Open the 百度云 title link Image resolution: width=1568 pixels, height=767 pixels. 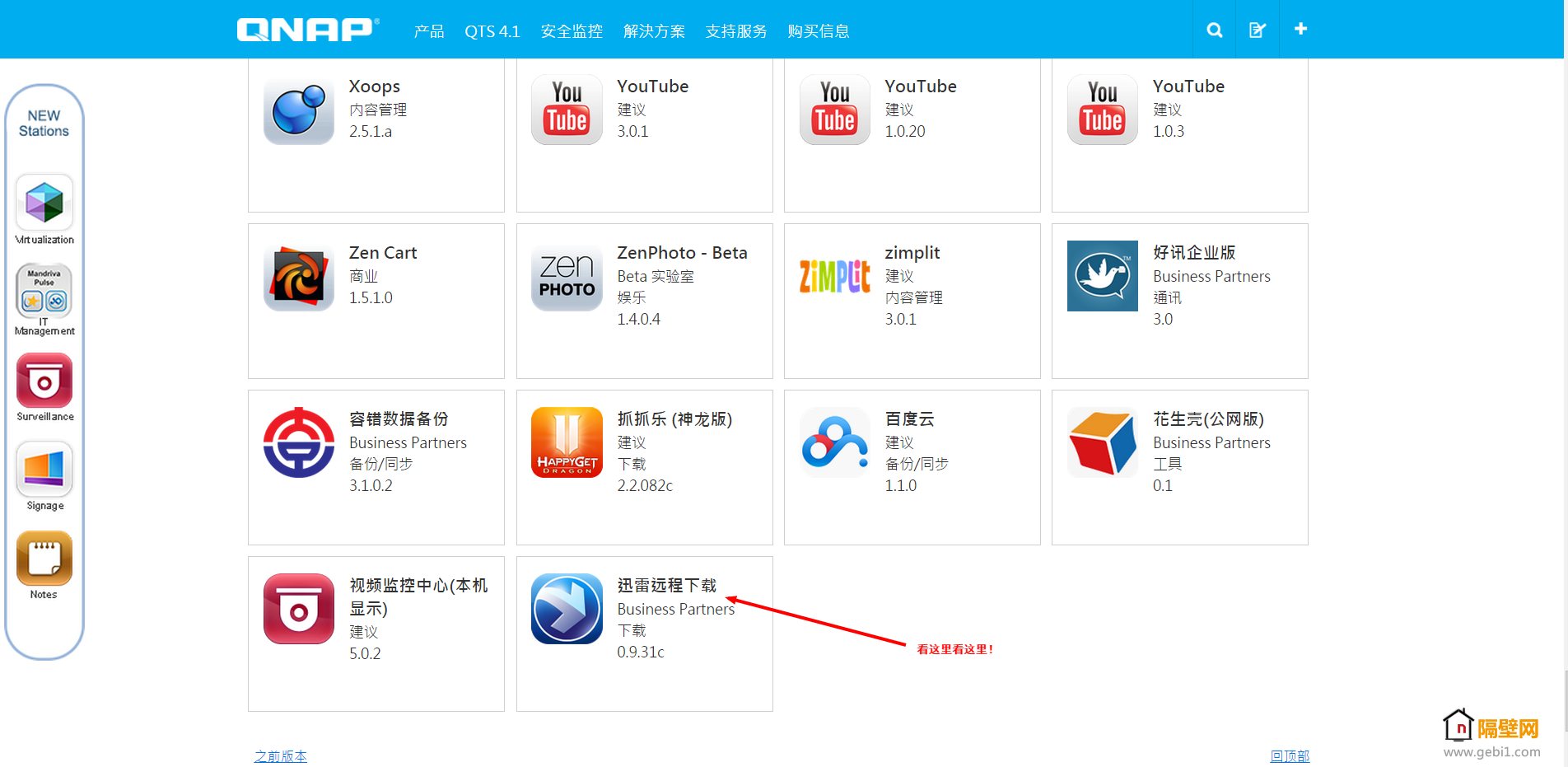[910, 419]
